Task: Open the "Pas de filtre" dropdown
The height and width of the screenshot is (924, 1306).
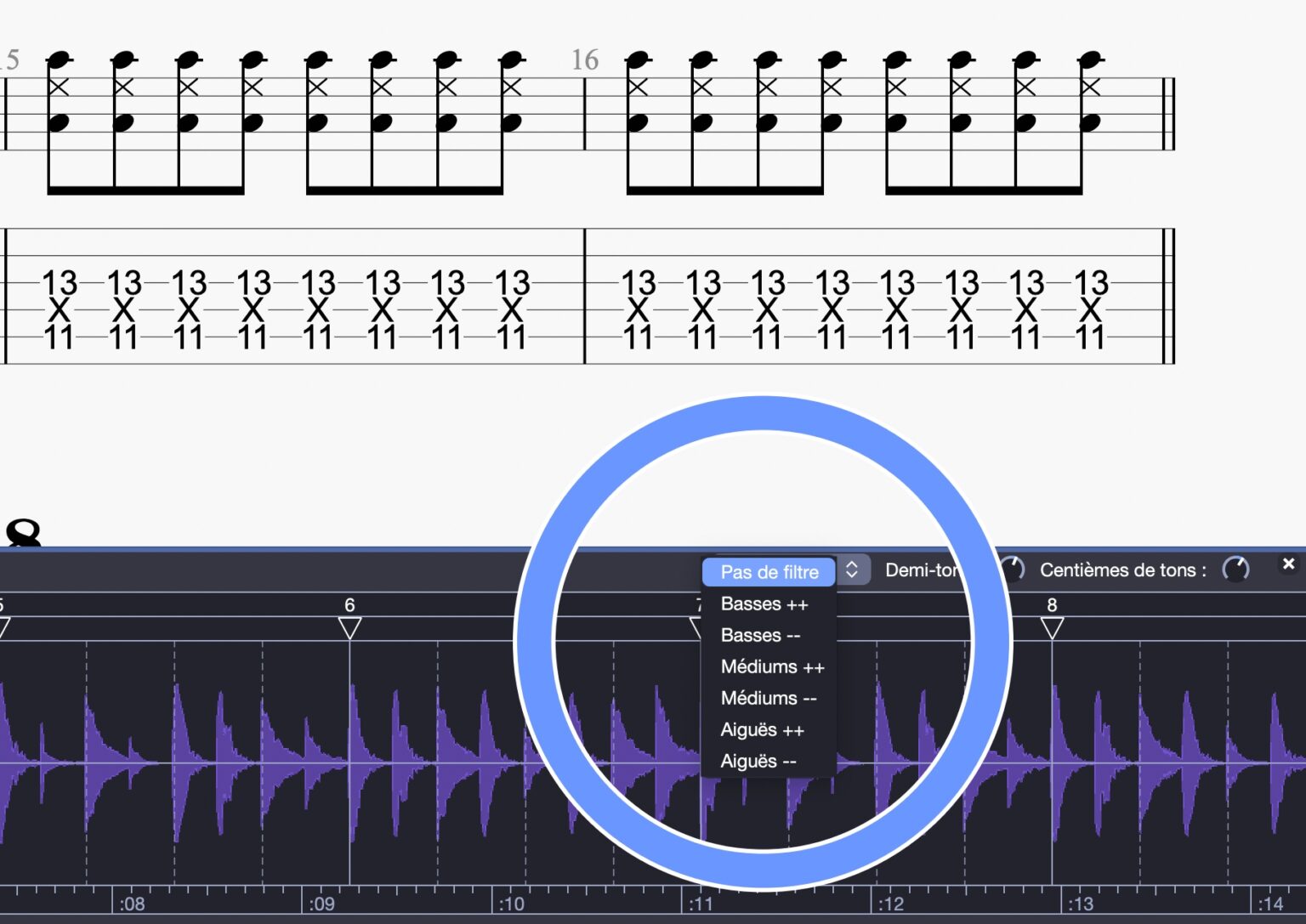Action: click(768, 571)
